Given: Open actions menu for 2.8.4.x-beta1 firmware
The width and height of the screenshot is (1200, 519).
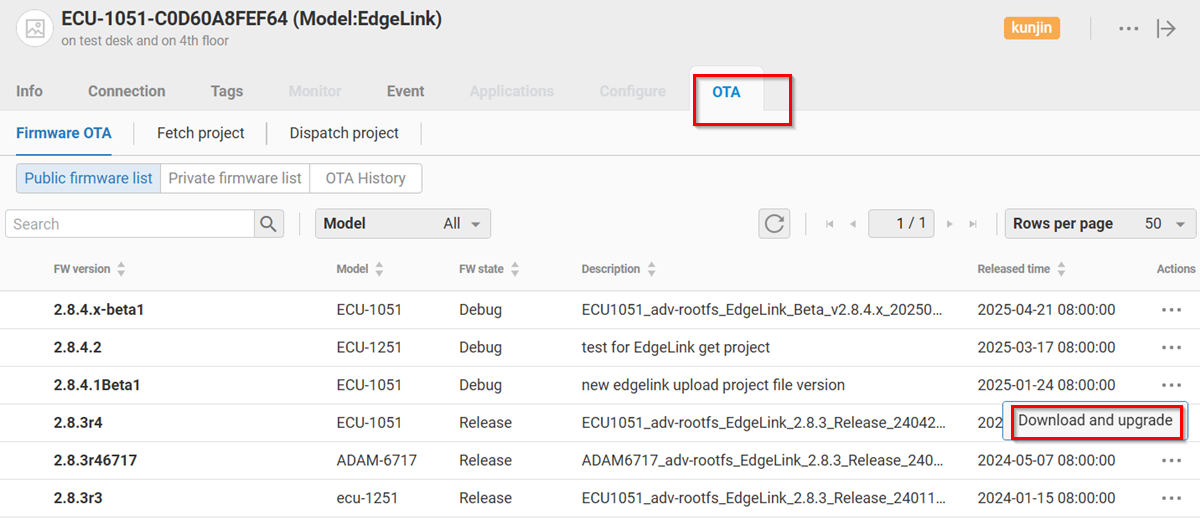Looking at the screenshot, I should click(x=1171, y=310).
